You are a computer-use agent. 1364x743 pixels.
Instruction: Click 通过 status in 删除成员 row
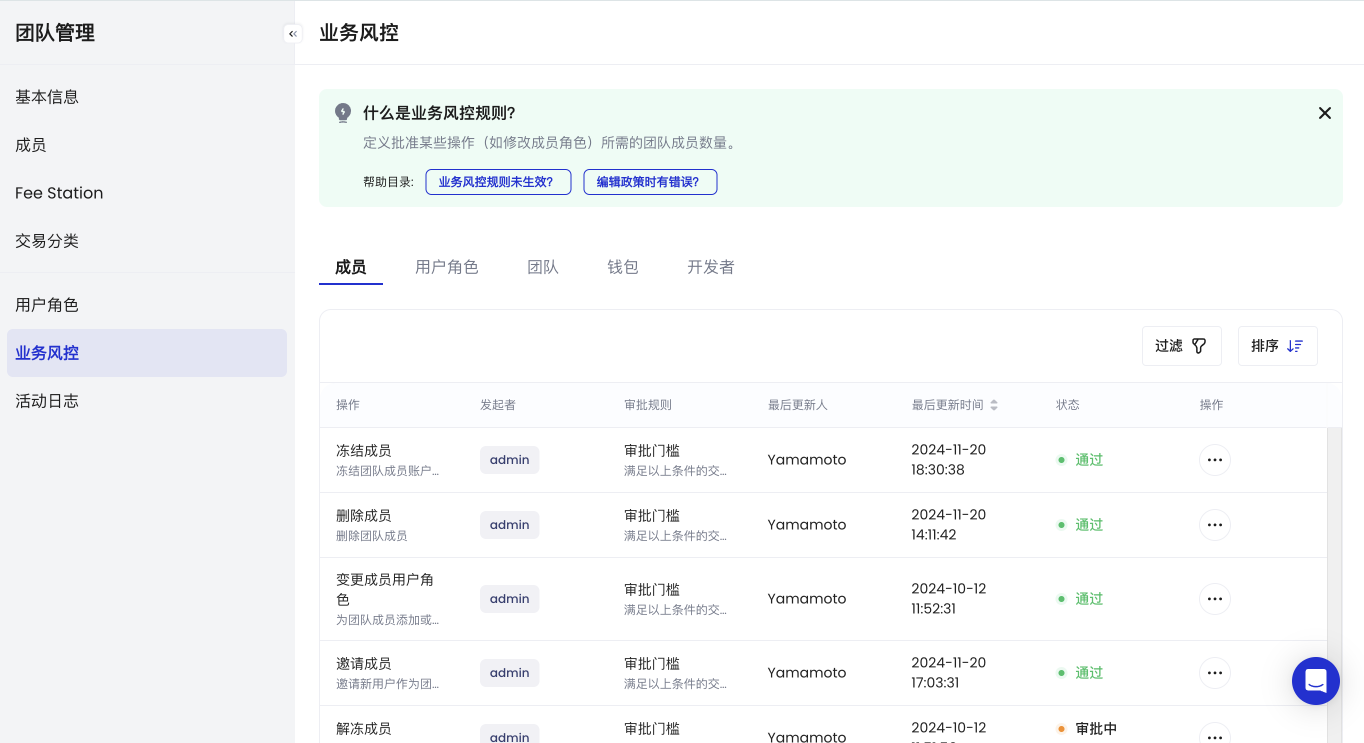click(x=1089, y=525)
